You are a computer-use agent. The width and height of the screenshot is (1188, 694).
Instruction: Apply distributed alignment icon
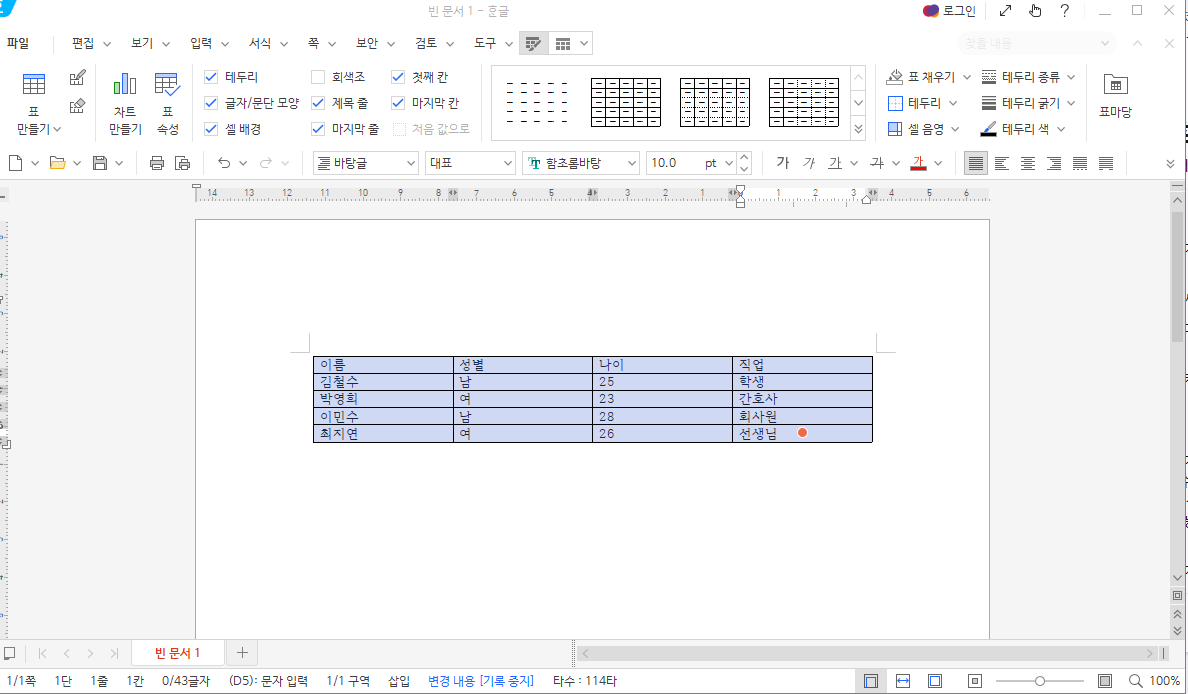1080,163
